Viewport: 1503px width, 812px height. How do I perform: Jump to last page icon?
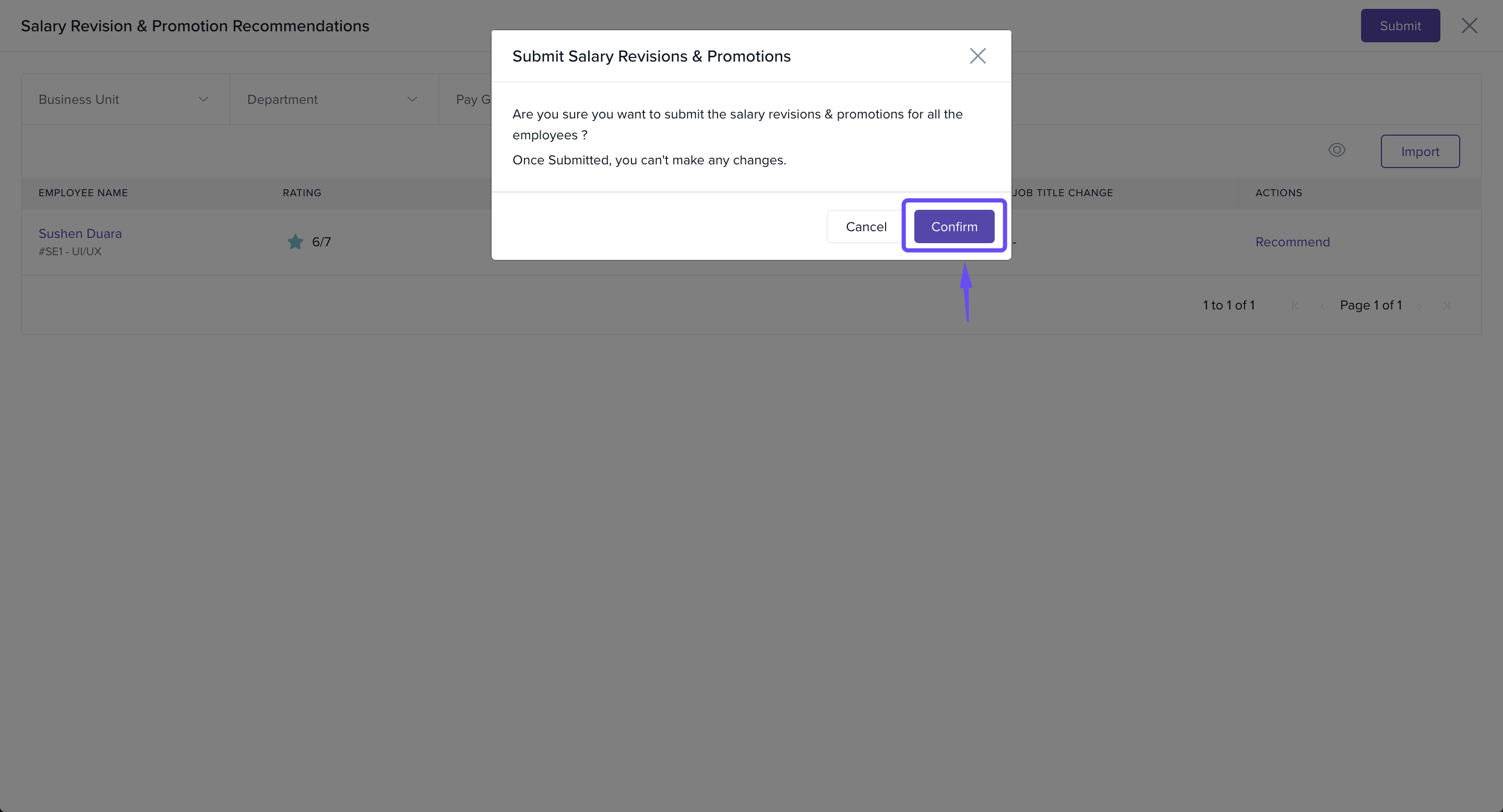pos(1447,306)
